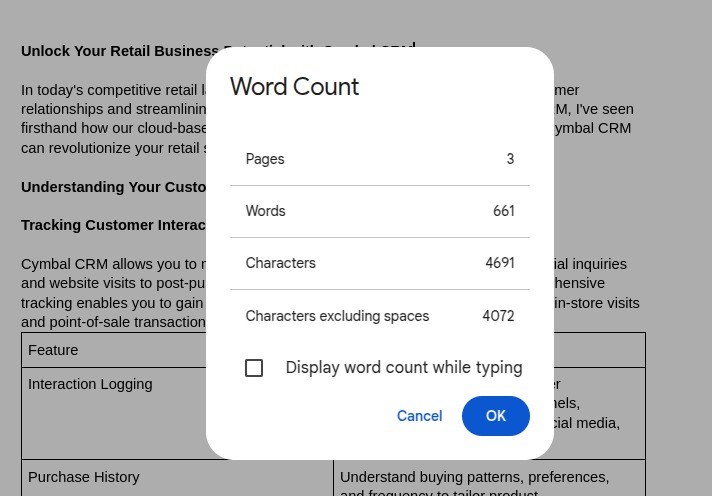The image size is (712, 496).
Task: Click the value 4072 in the dialog
Action: (498, 316)
